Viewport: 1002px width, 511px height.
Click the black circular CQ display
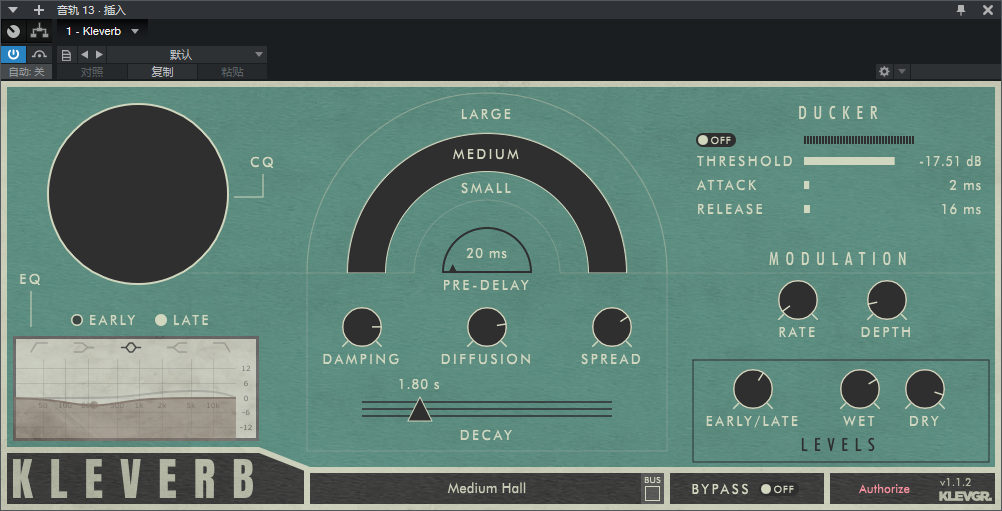[x=138, y=194]
